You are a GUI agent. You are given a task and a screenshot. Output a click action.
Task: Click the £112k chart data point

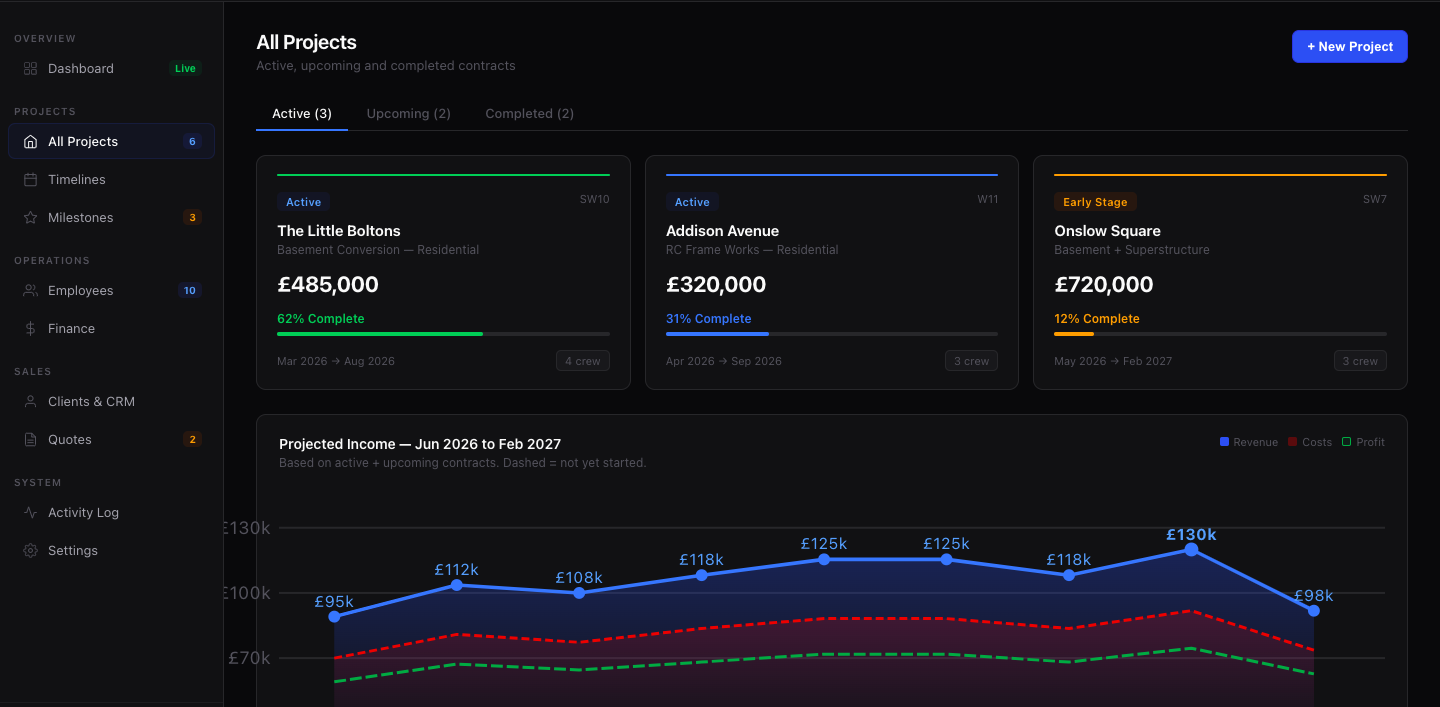[x=457, y=585]
